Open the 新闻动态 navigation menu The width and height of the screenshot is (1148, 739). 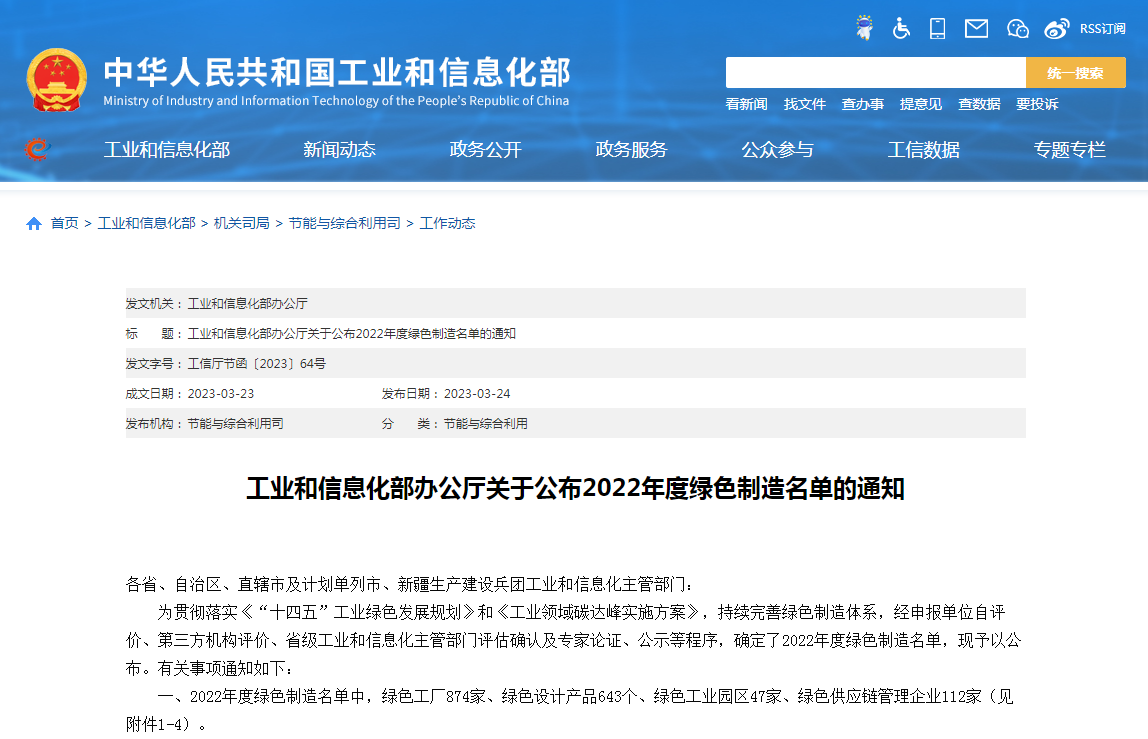pos(340,150)
